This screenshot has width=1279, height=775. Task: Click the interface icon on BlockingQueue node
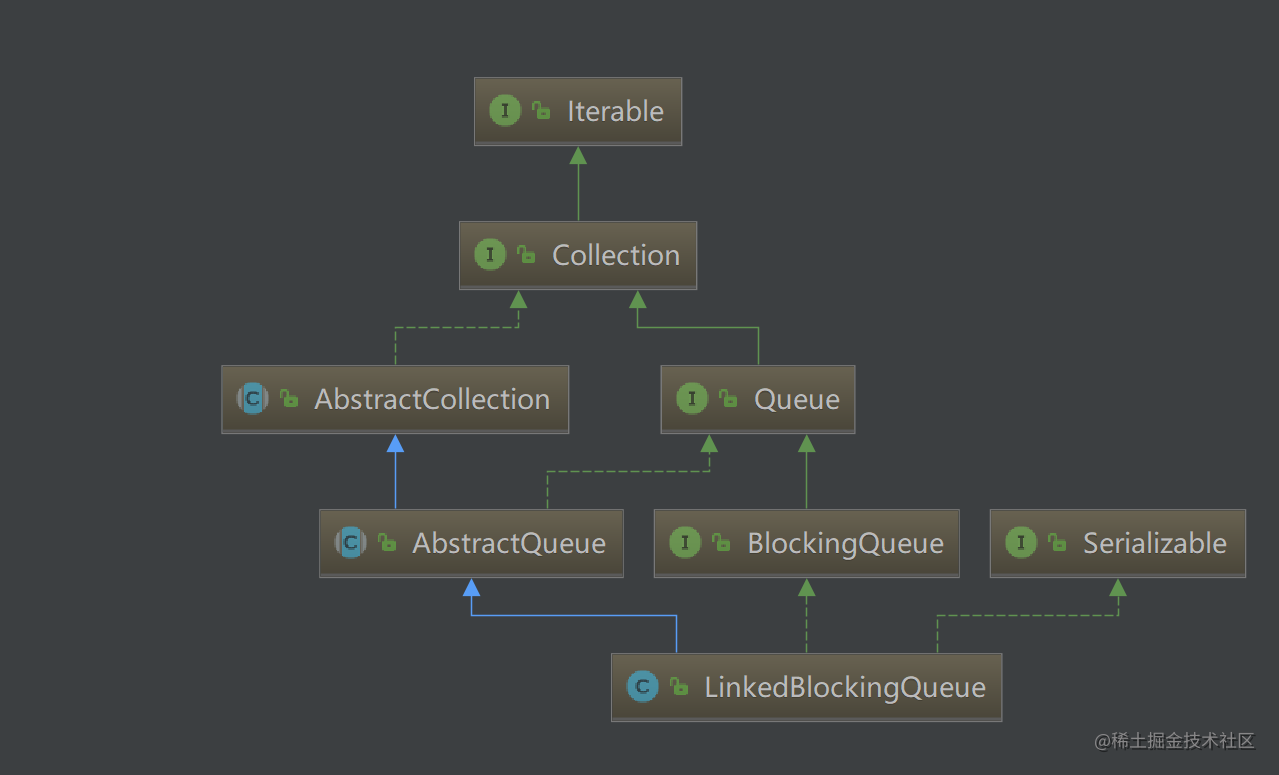[x=685, y=543]
